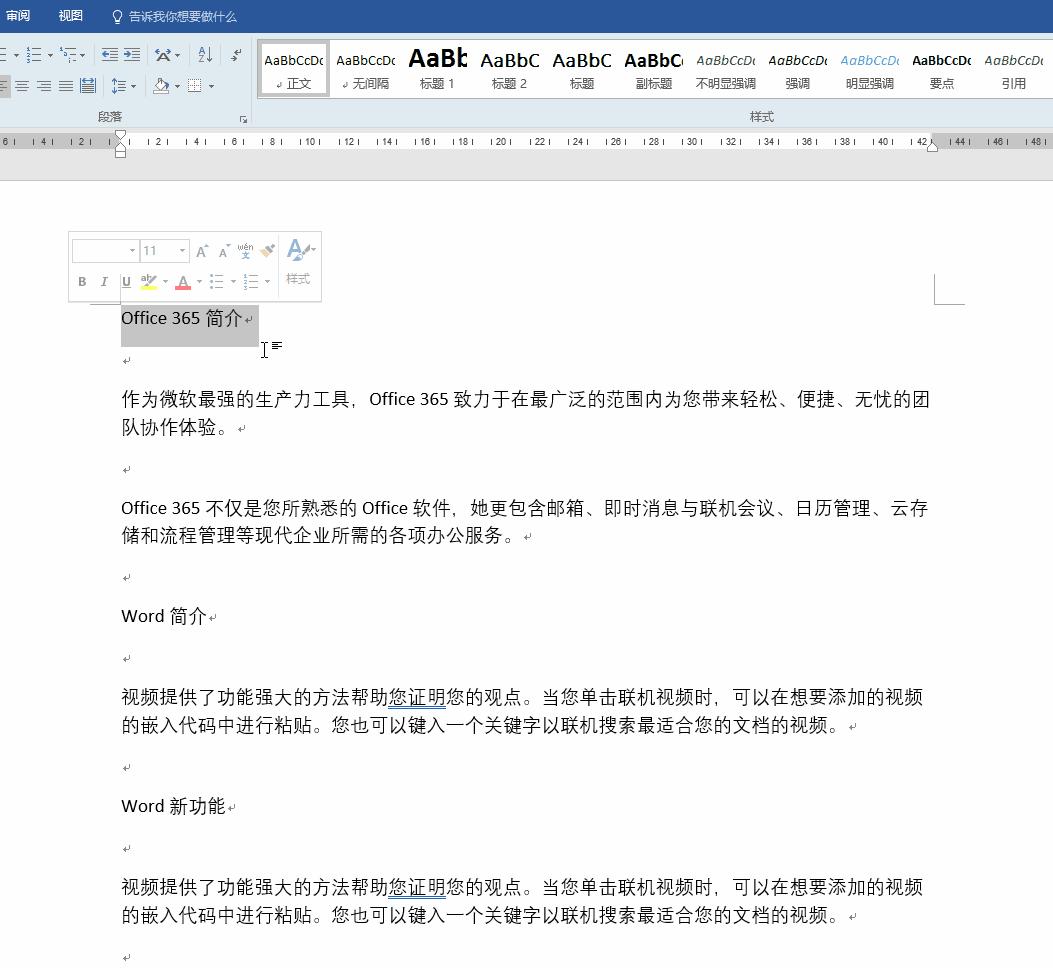Viewport: 1053px width, 968px height.
Task: Expand the Borders dropdown arrow
Action: point(211,87)
